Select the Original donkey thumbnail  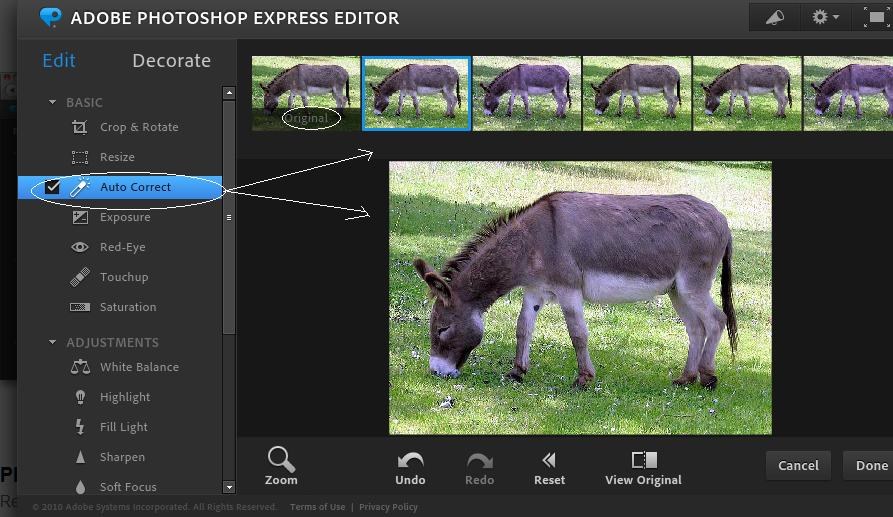tap(305, 94)
